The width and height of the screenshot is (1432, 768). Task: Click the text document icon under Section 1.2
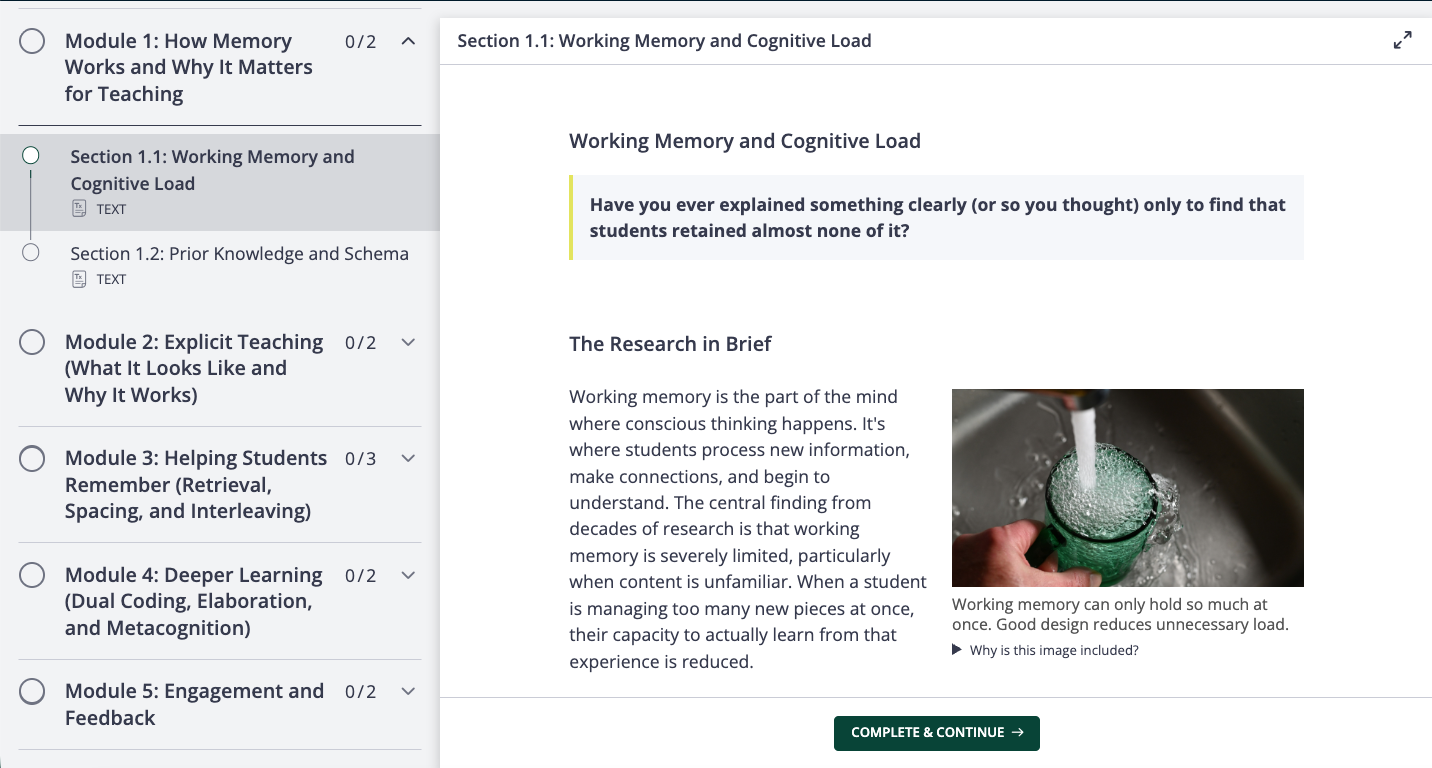[79, 279]
